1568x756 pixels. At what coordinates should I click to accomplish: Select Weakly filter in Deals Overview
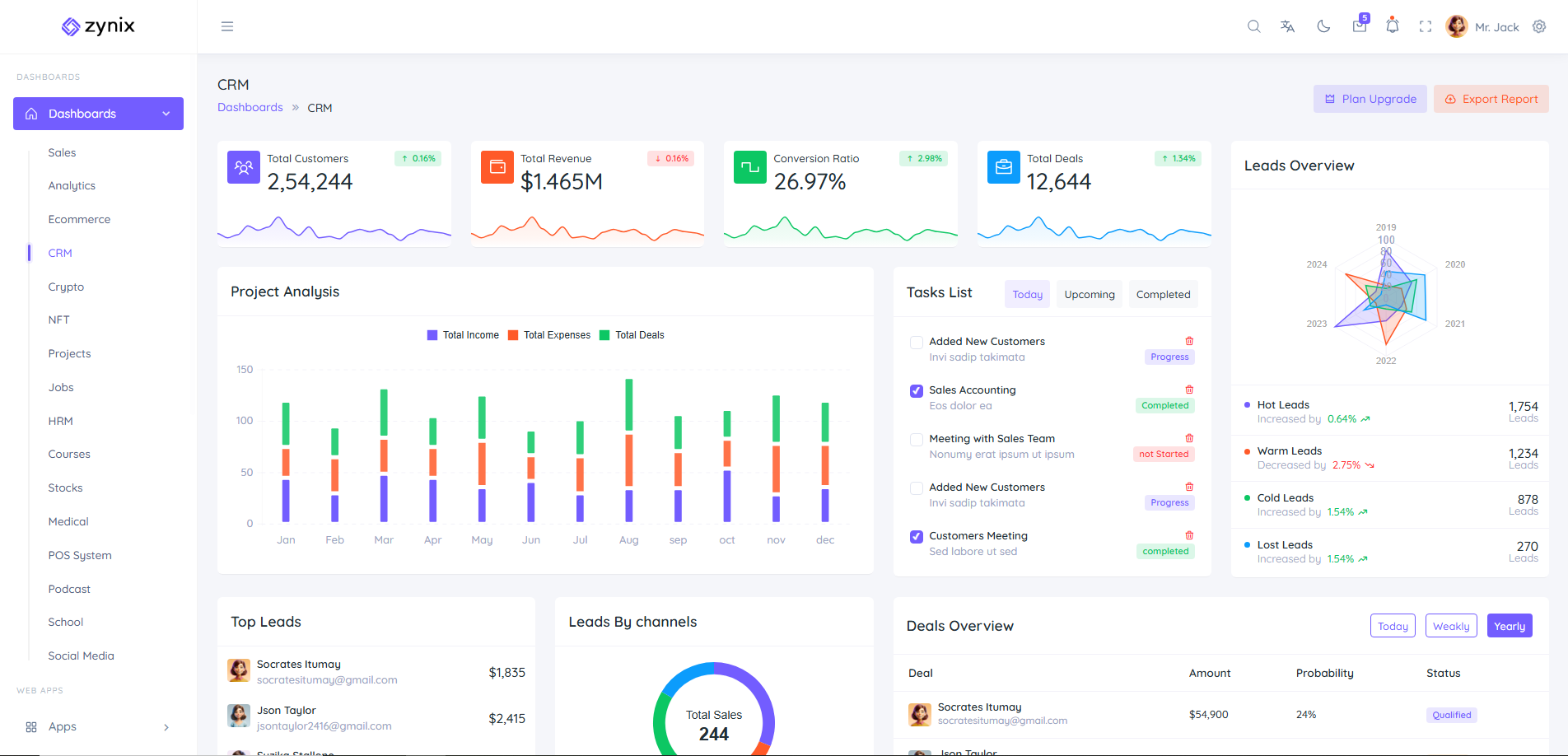[x=1451, y=626]
